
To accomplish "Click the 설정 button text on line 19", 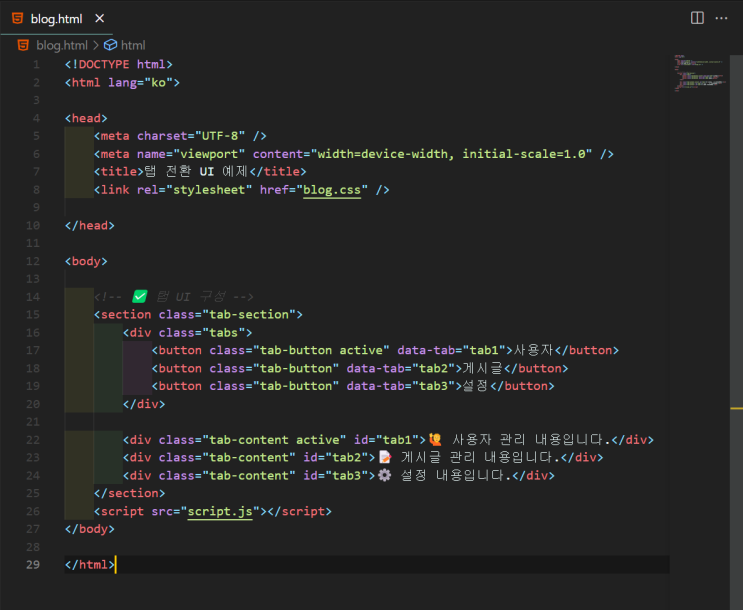I will 475,386.
